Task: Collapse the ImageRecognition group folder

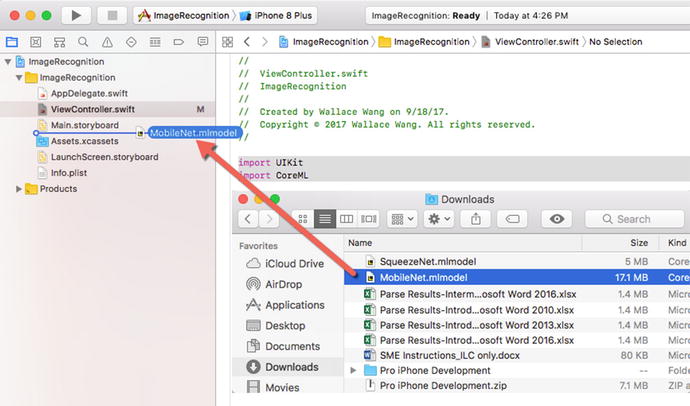Action: (x=19, y=77)
